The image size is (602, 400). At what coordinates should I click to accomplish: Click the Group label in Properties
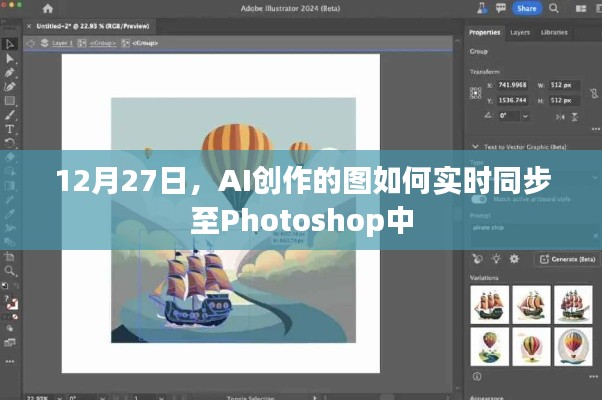pyautogui.click(x=478, y=51)
